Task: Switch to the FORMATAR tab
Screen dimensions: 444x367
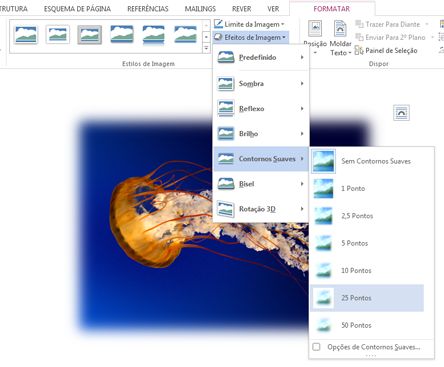Action: click(332, 9)
